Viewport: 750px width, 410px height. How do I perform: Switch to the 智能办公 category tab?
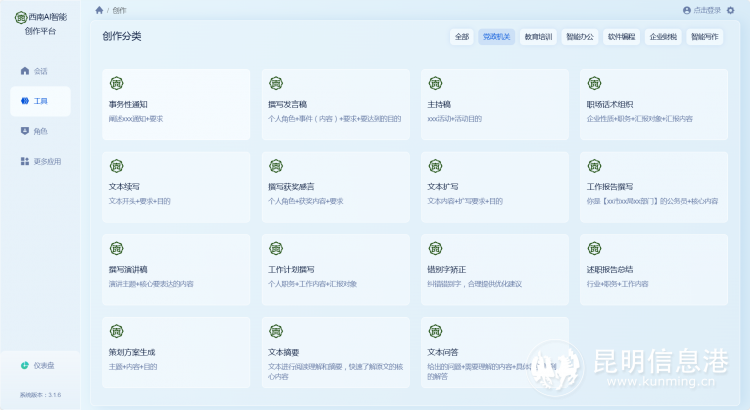point(579,37)
